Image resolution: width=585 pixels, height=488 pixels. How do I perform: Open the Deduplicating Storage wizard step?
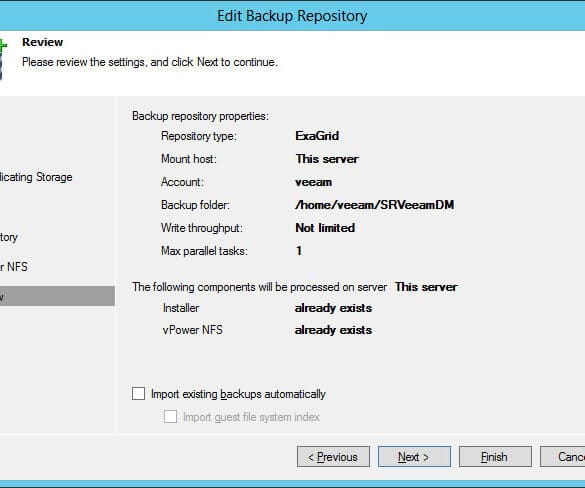(x=36, y=177)
